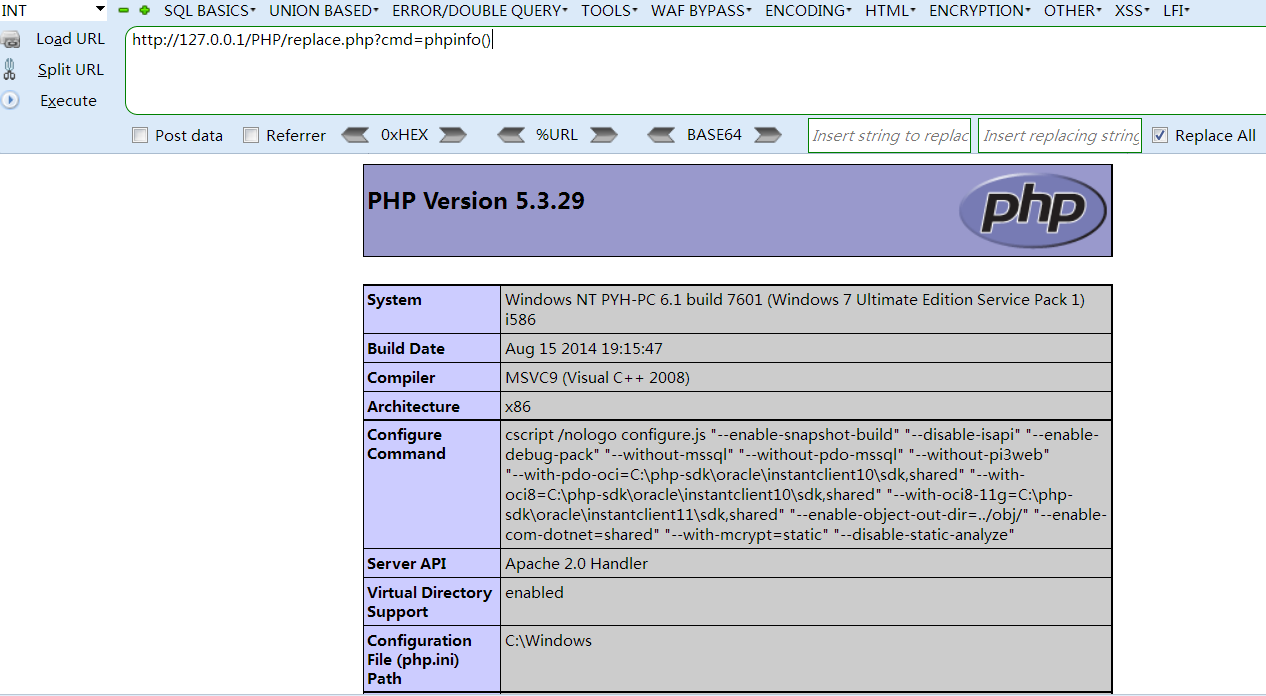Open the ENCRYPTION menu
The width and height of the screenshot is (1266, 696).
[980, 10]
